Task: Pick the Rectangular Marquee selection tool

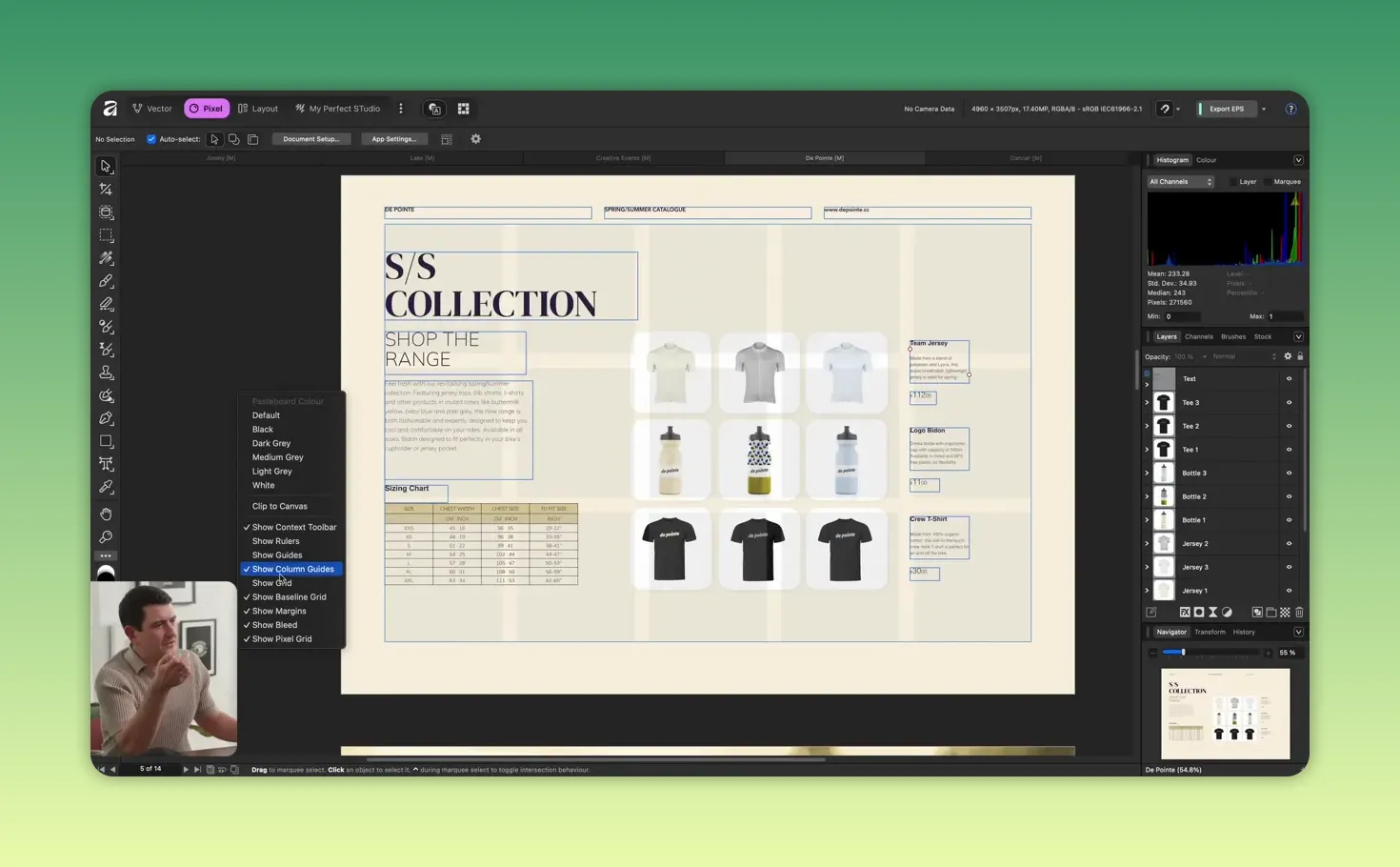Action: pos(106,235)
